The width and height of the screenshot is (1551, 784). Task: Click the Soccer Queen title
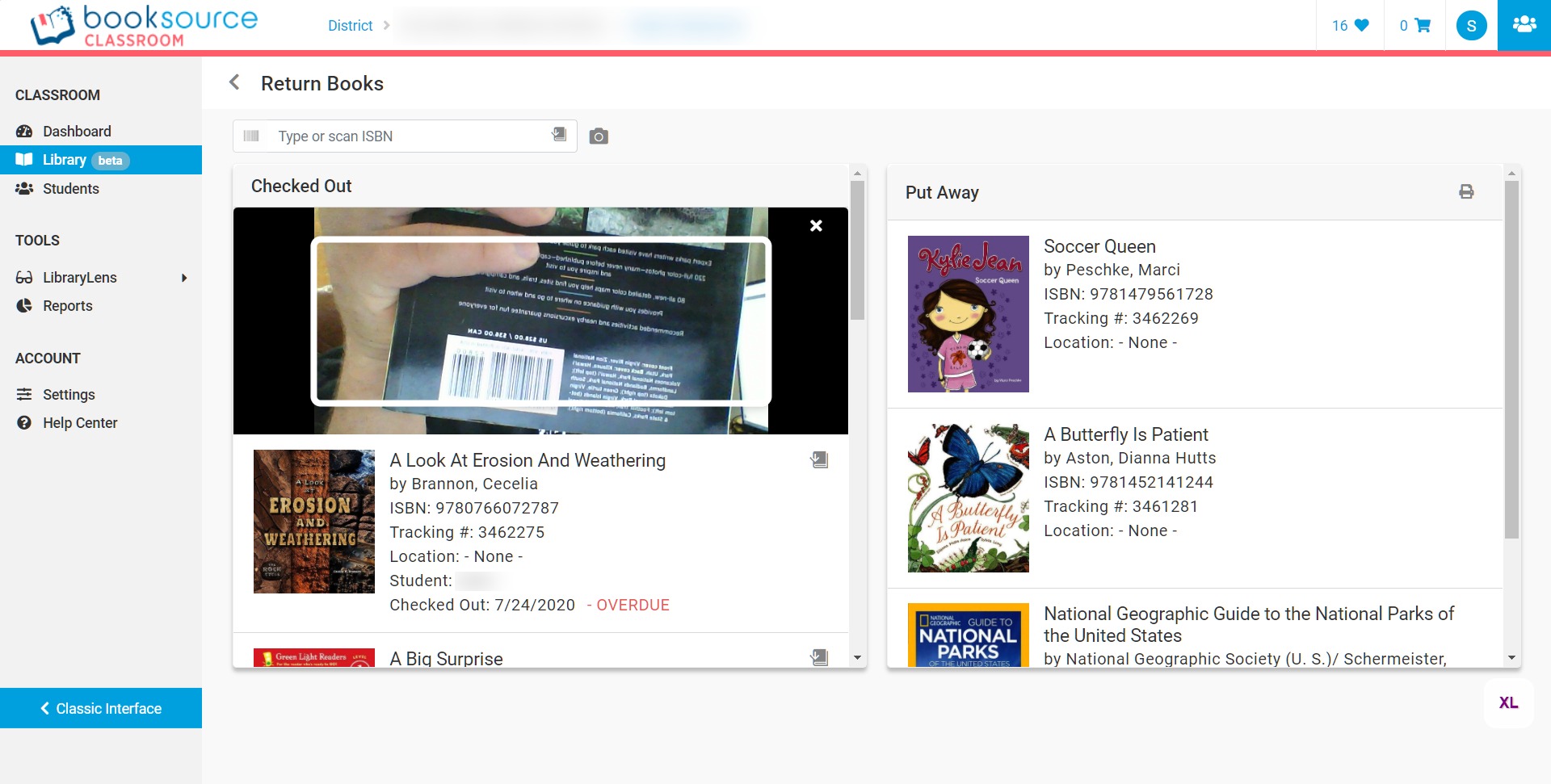coord(1099,246)
